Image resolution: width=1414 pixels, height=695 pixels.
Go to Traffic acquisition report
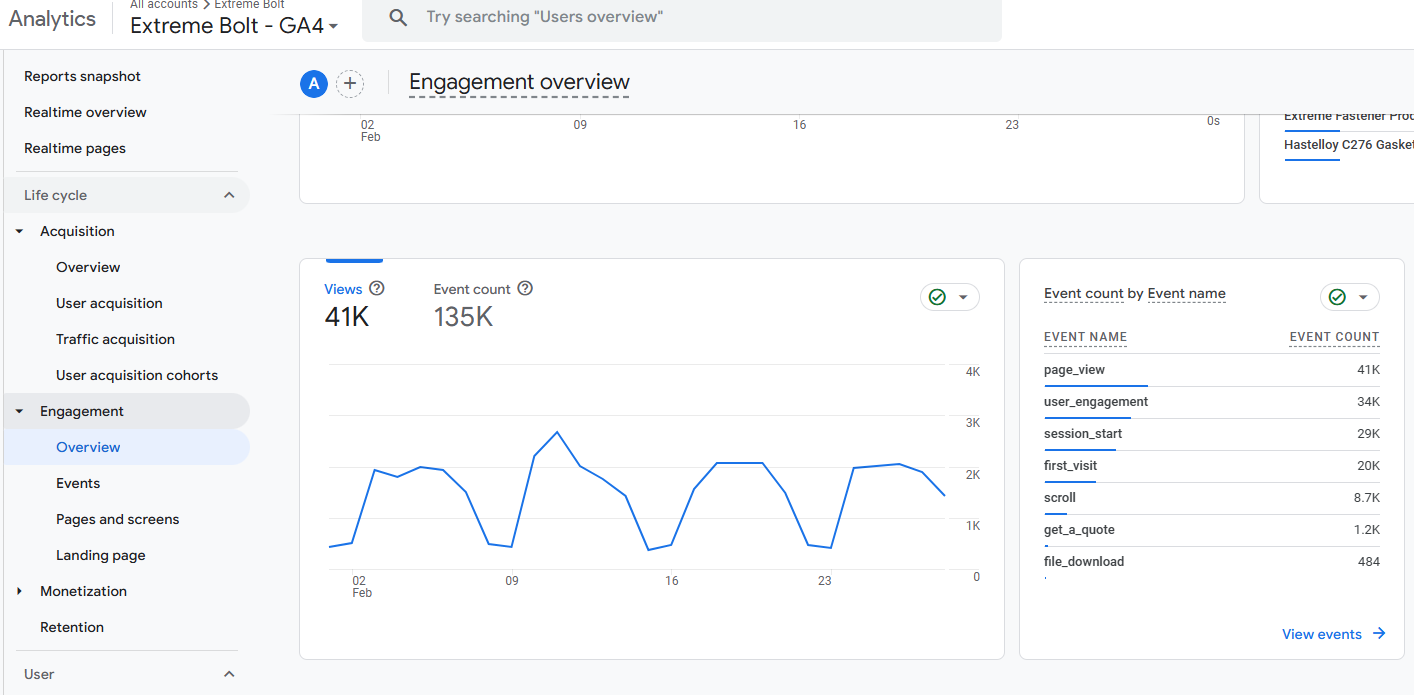click(x=115, y=339)
